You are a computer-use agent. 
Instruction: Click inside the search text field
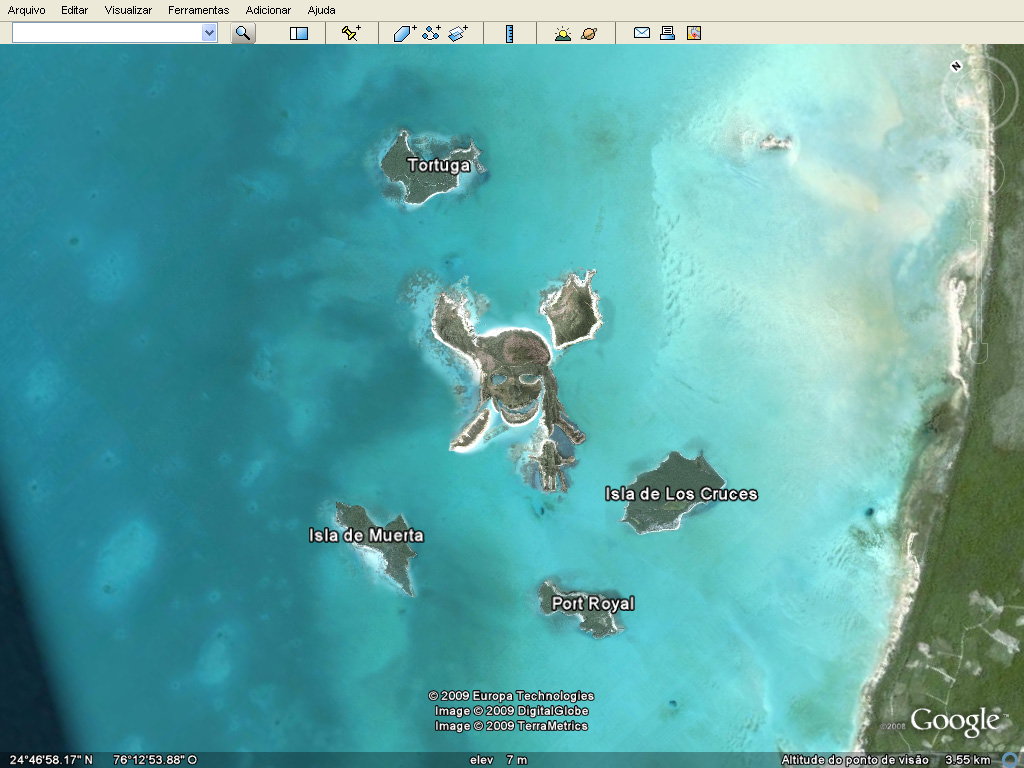click(107, 33)
